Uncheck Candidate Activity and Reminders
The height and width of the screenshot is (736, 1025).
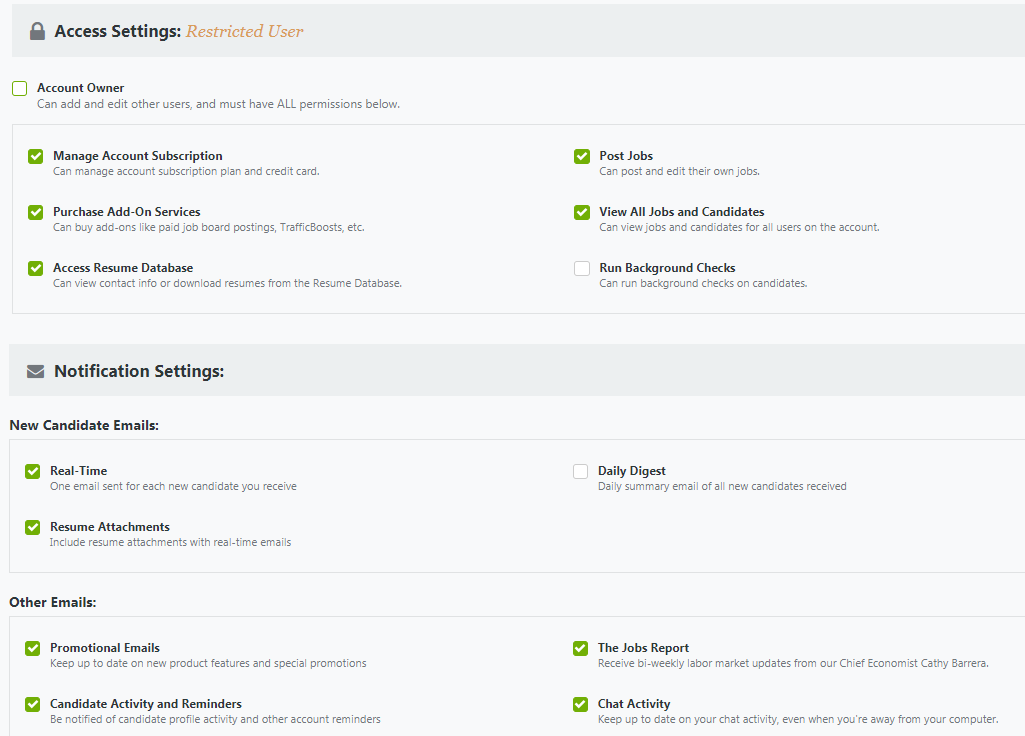35,704
